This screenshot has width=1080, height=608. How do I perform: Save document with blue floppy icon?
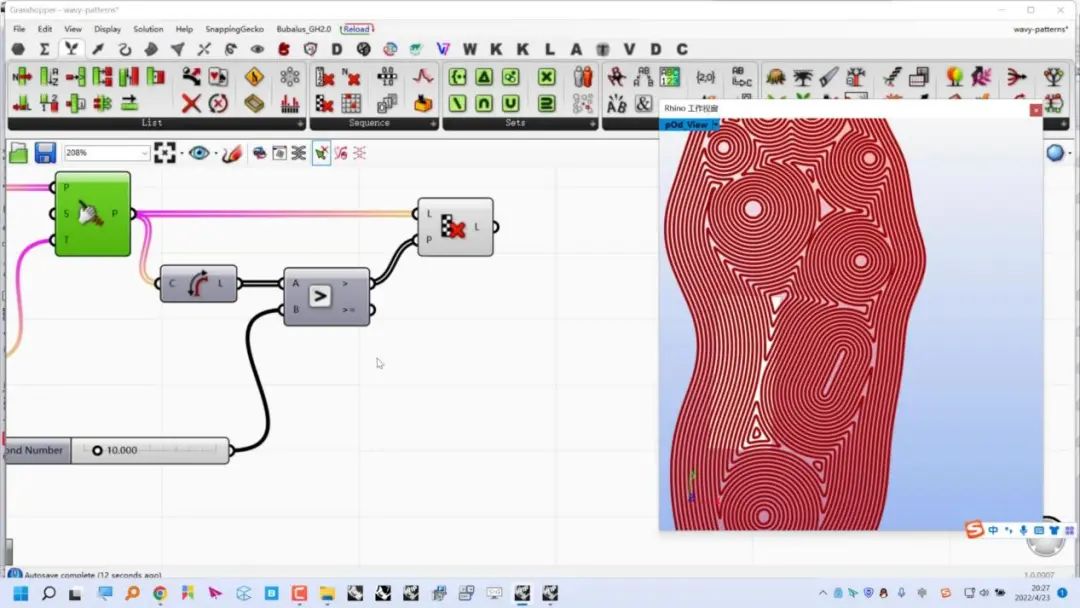click(x=45, y=153)
